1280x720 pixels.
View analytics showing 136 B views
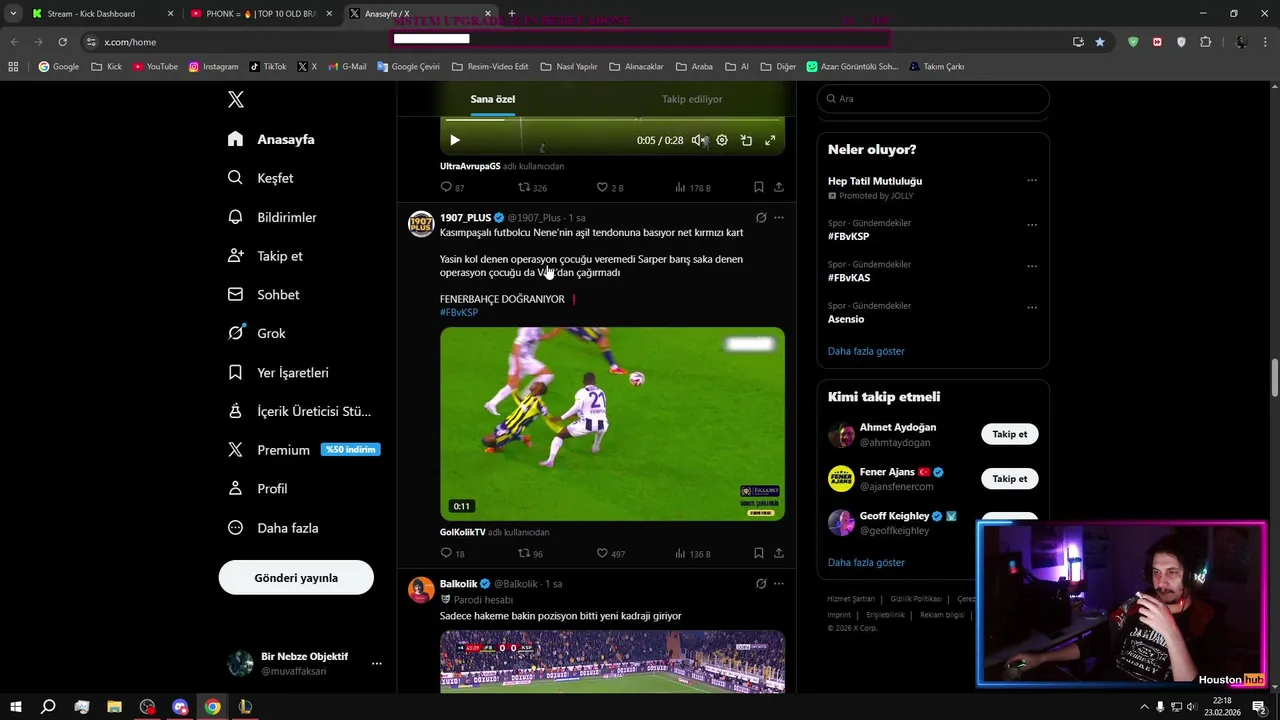(693, 553)
